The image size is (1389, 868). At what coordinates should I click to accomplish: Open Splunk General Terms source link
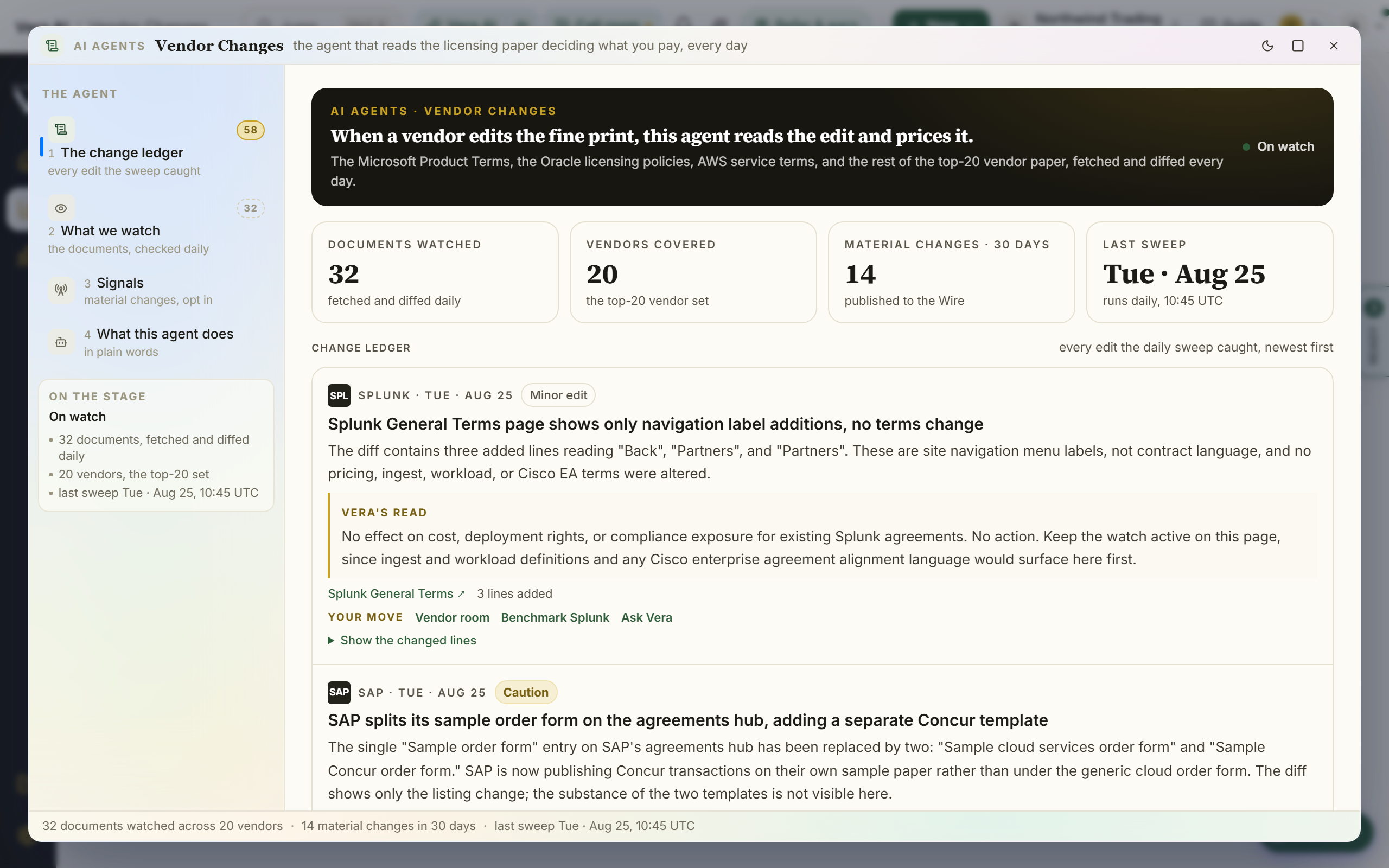pyautogui.click(x=396, y=593)
